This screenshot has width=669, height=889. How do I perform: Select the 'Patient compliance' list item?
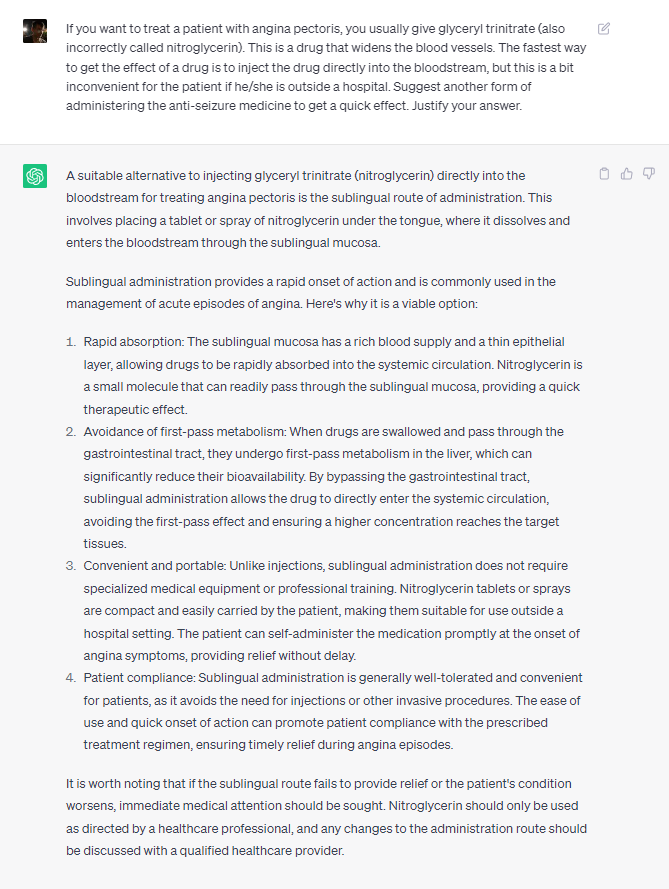point(325,711)
